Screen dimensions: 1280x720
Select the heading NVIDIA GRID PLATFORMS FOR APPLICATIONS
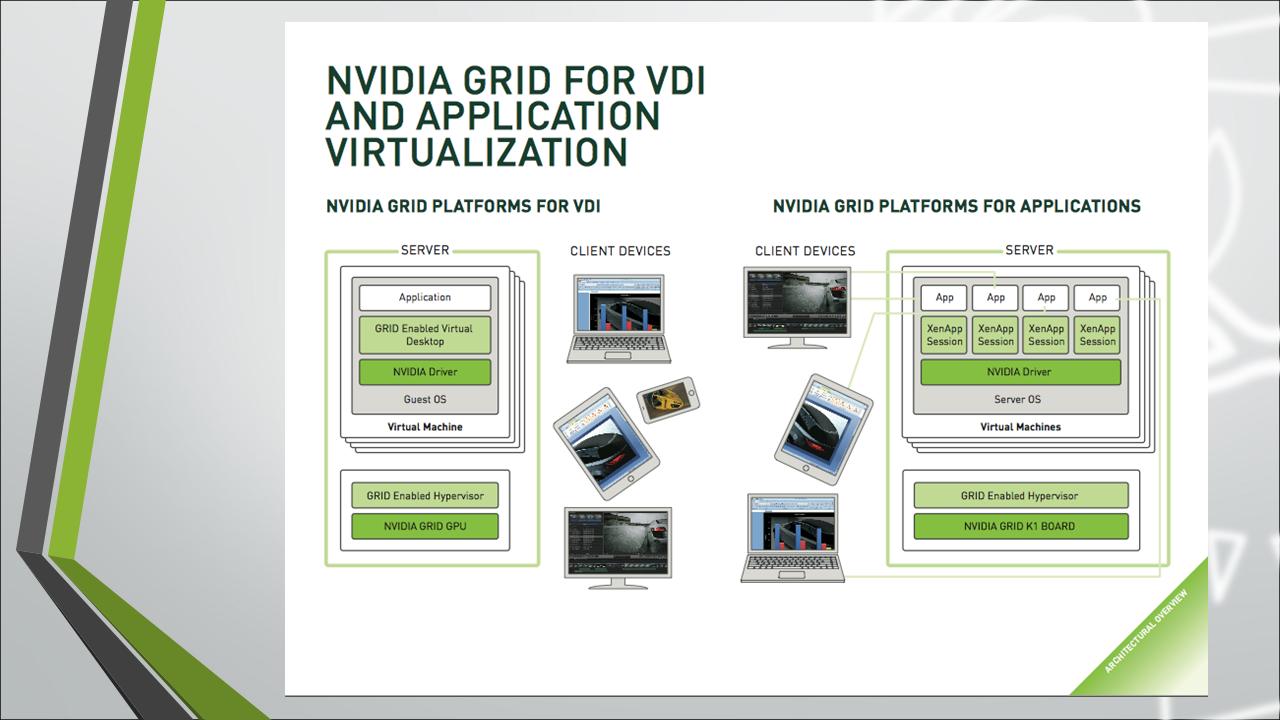[x=957, y=207]
